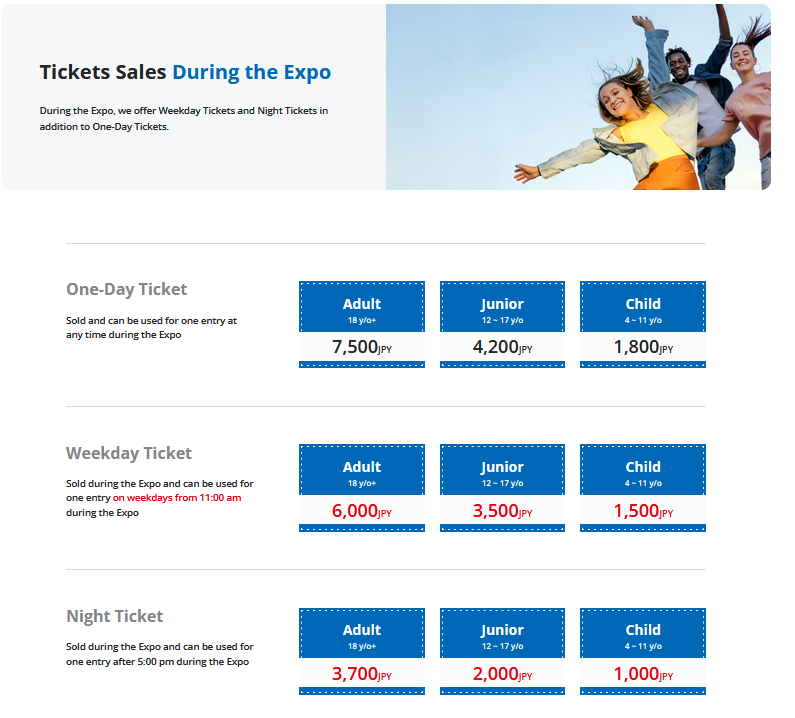
Task: Click the Night Ticket description text
Action: 159,654
